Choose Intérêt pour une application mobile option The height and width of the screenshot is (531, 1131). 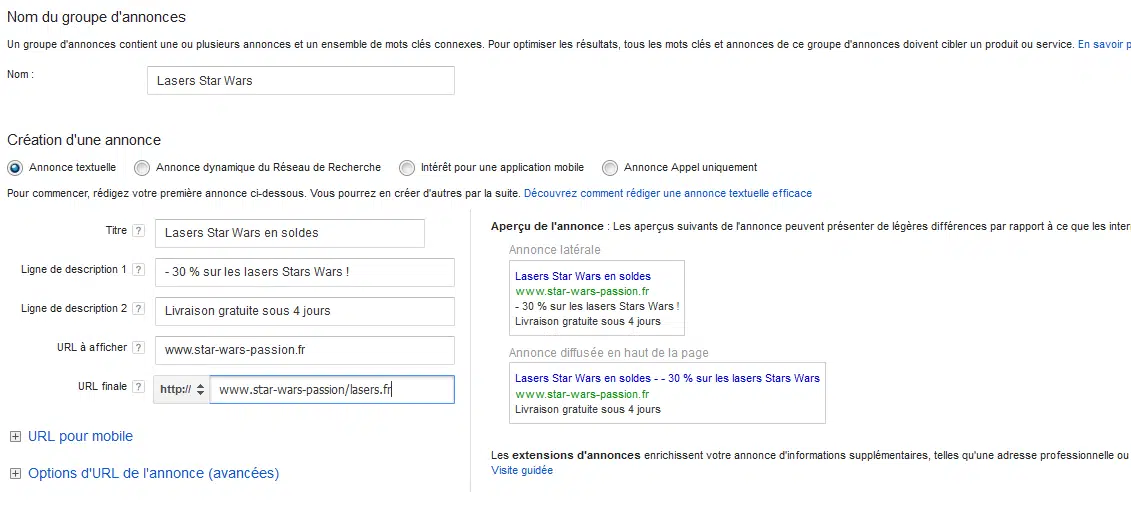click(x=406, y=168)
